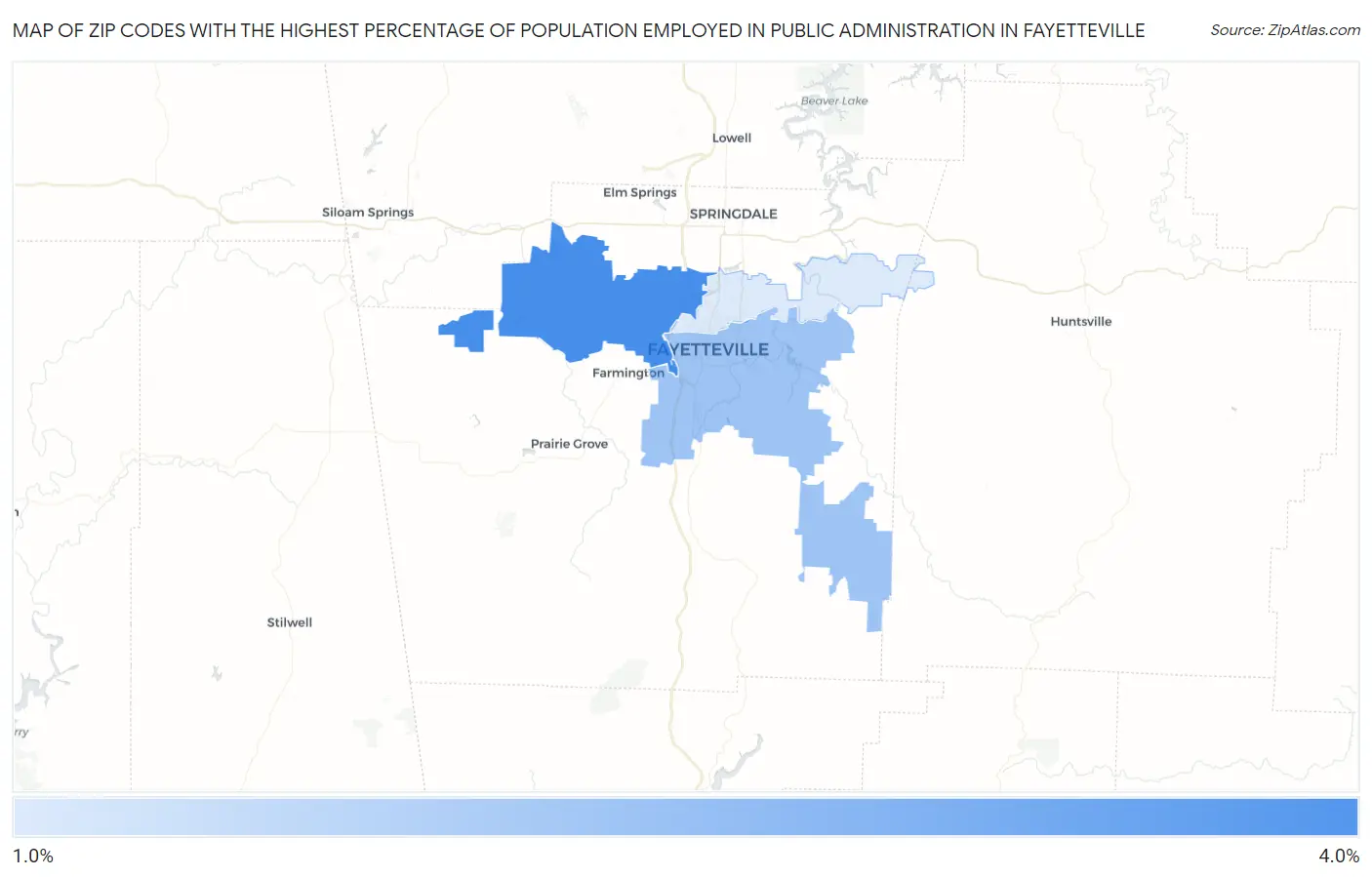Image resolution: width=1372 pixels, height=877 pixels.
Task: Select the Siloam Springs map label
Action: click(x=368, y=212)
